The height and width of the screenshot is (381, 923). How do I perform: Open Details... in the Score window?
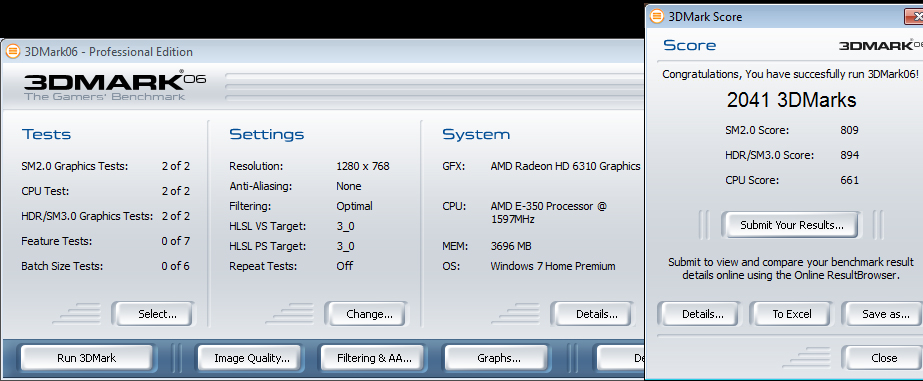(699, 314)
